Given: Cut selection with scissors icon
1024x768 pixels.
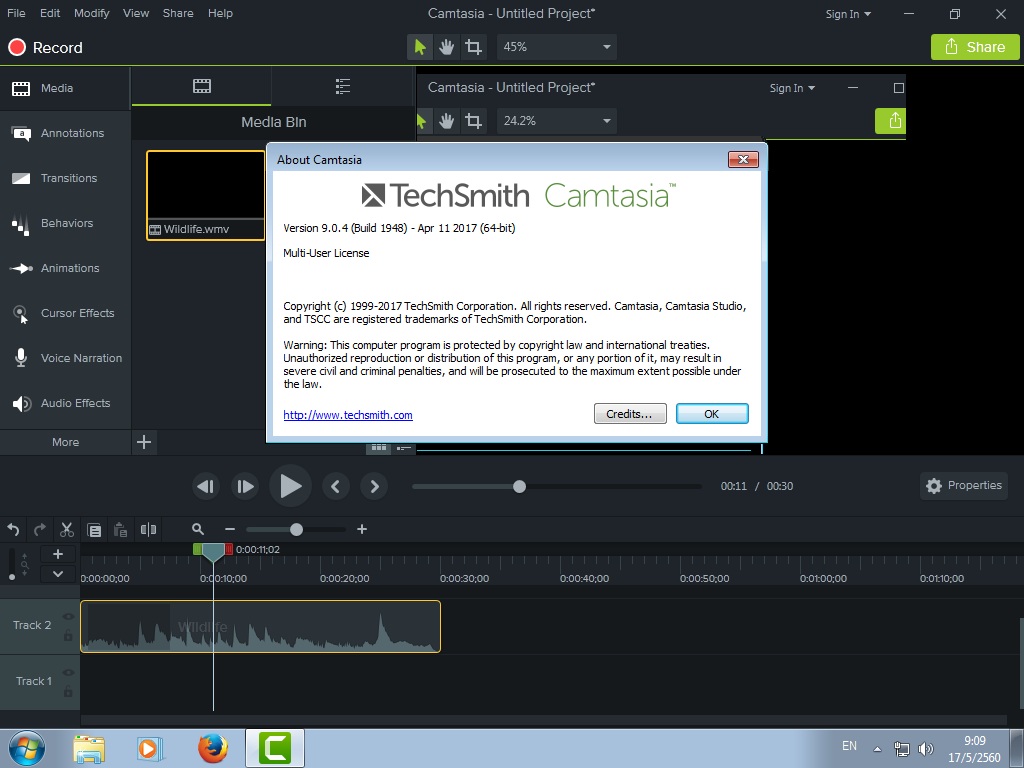Looking at the screenshot, I should [67, 530].
